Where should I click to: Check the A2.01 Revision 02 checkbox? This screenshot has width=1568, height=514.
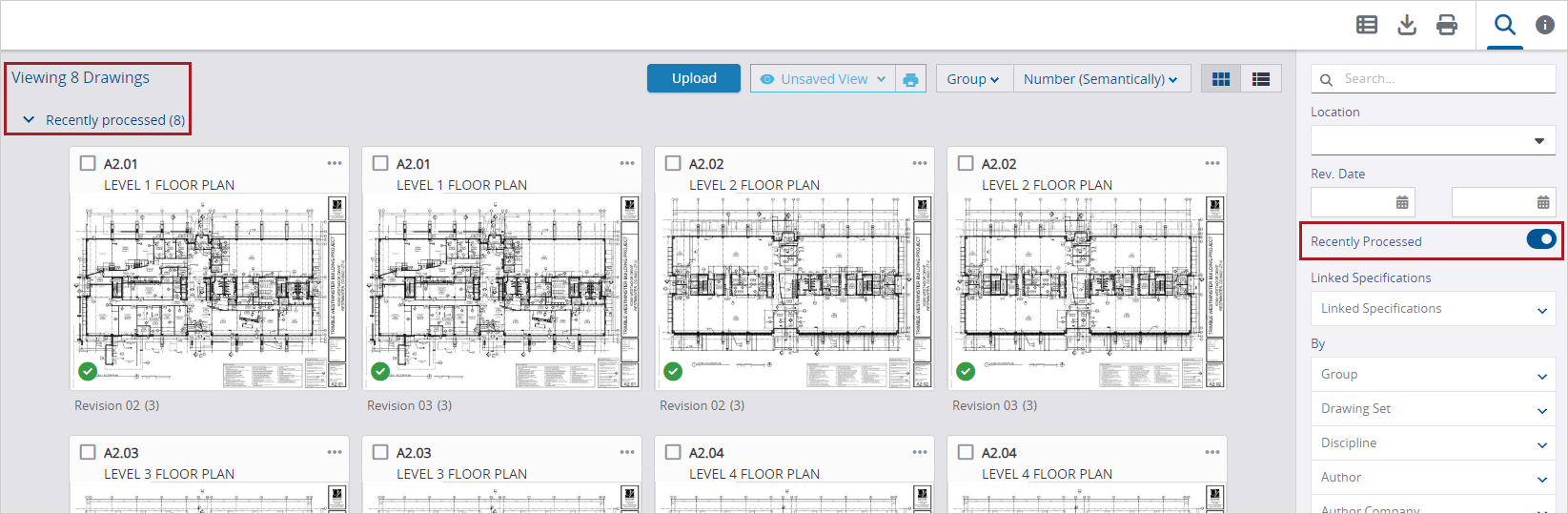(88, 163)
